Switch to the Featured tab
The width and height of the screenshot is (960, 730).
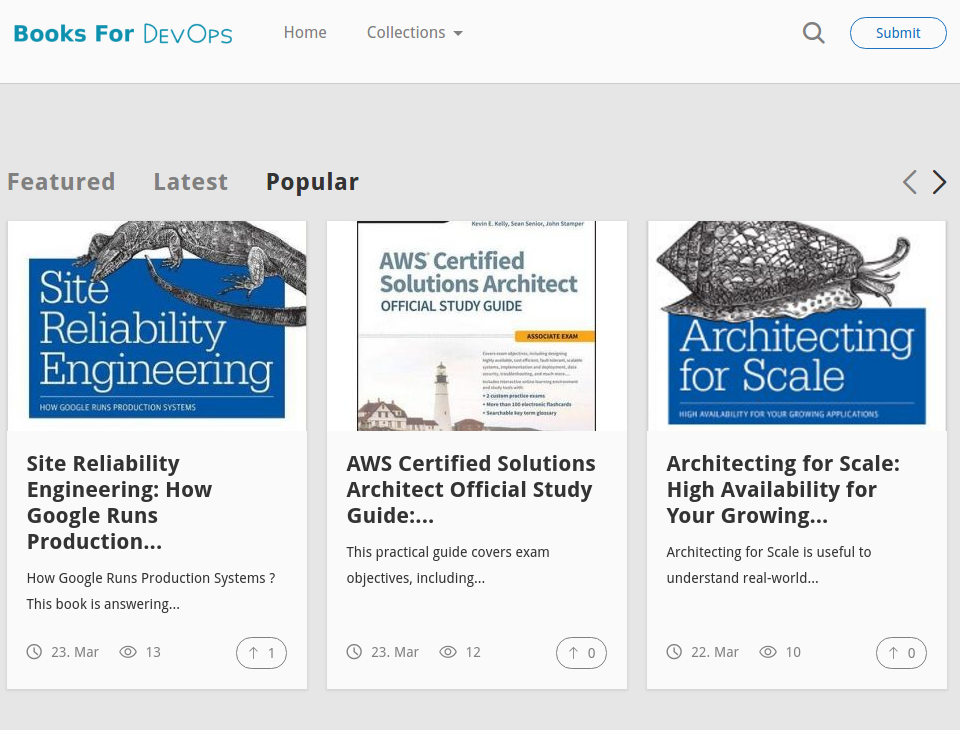[x=61, y=181]
